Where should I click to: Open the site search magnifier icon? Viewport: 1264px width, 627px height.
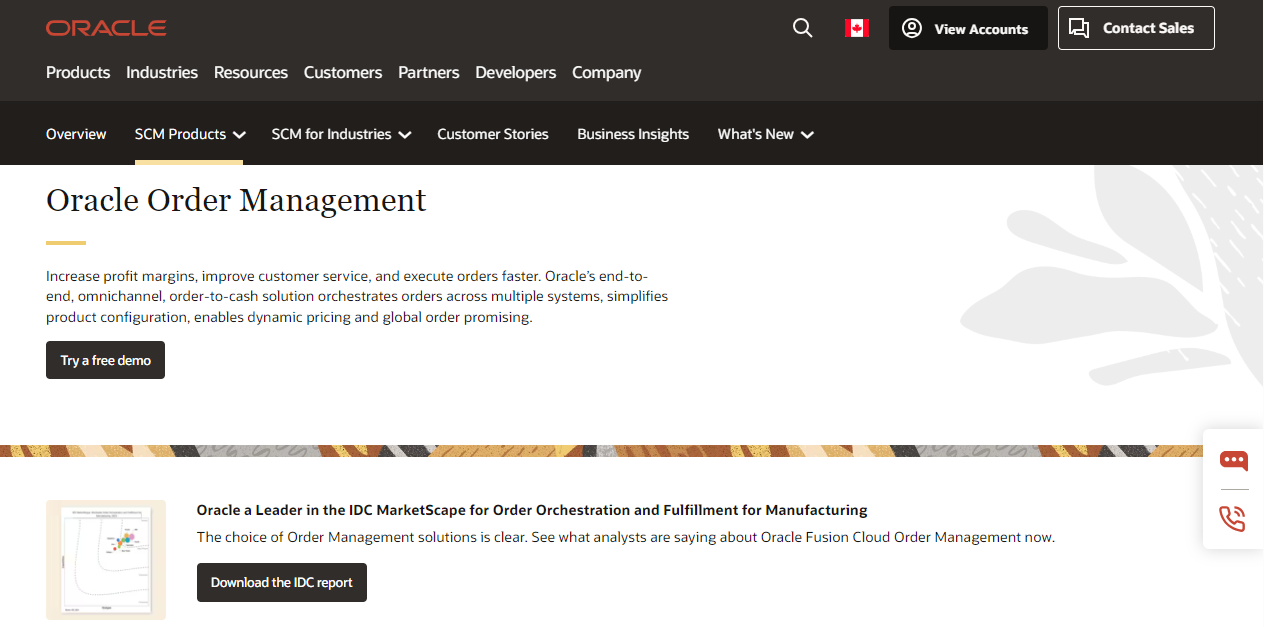802,28
